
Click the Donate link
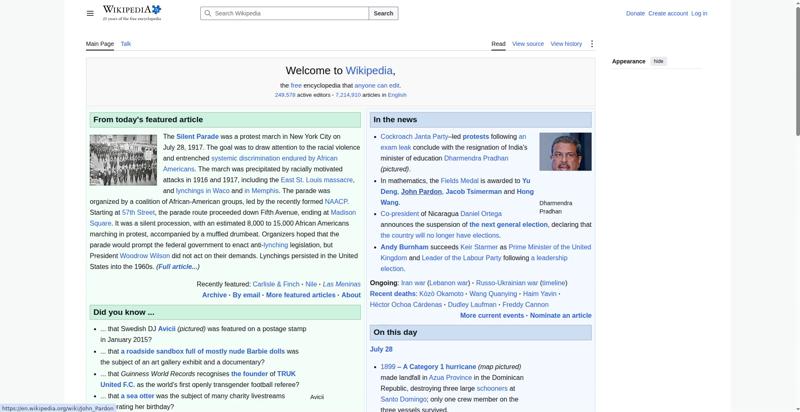pos(635,13)
